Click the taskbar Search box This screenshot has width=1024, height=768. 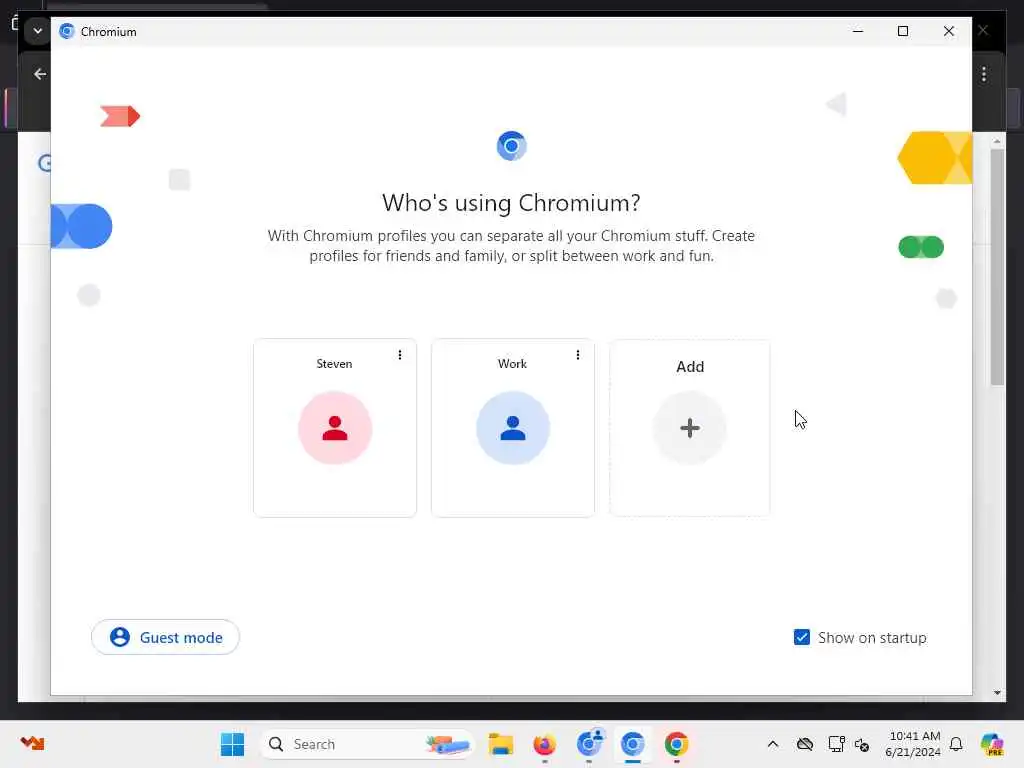click(368, 744)
